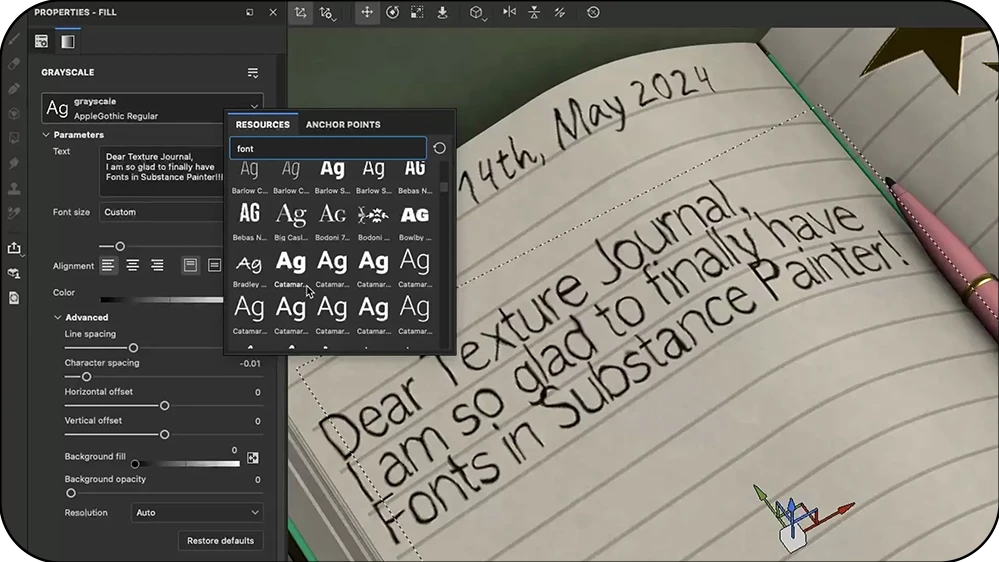Choose the Bodoni Ornaments font thumbnail
Viewport: 999px width, 562px height.
pyautogui.click(x=373, y=221)
